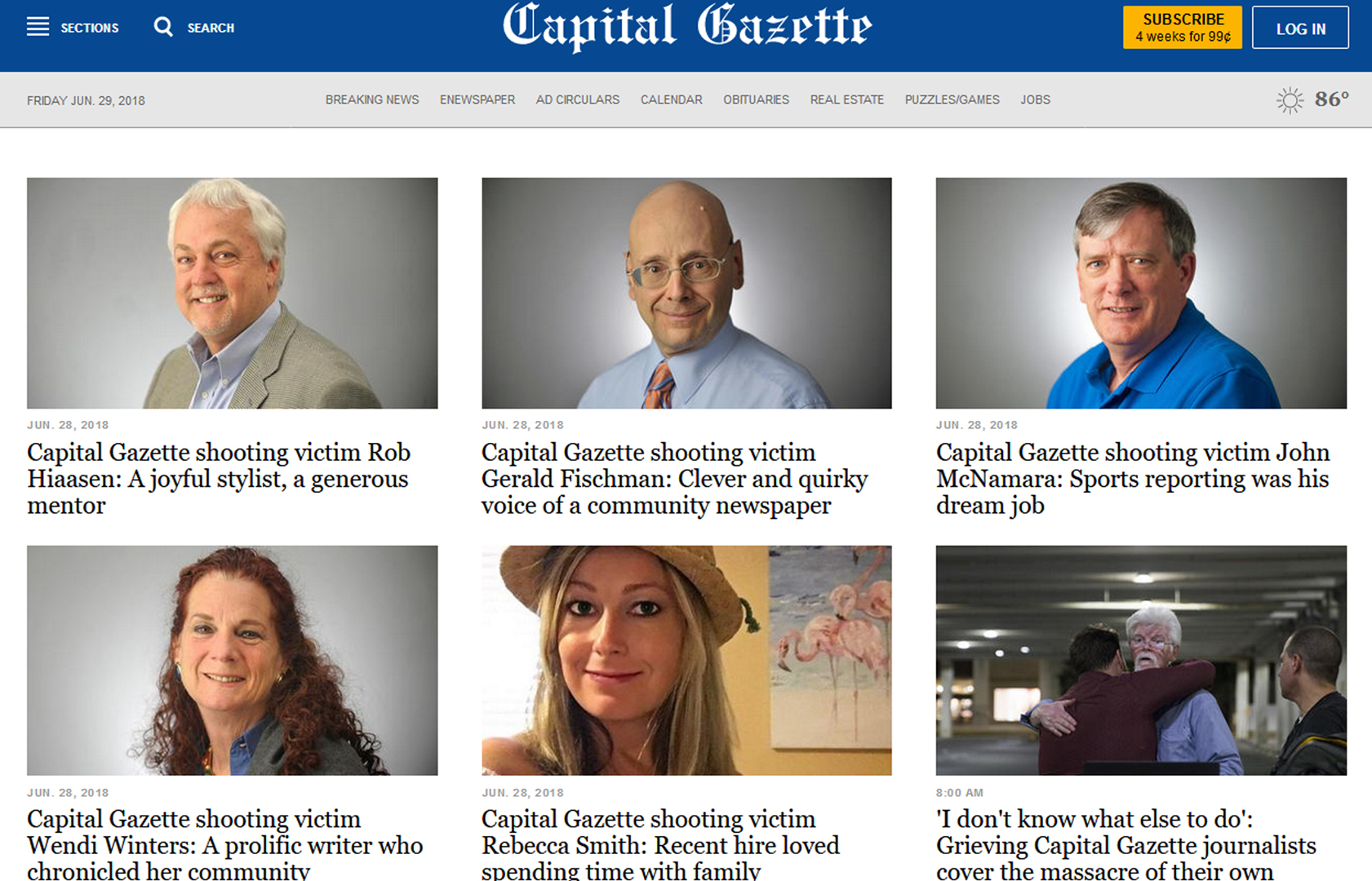1372x881 pixels.
Task: Click JUN. 28, 2018 date above Fischman headline
Action: pos(522,425)
